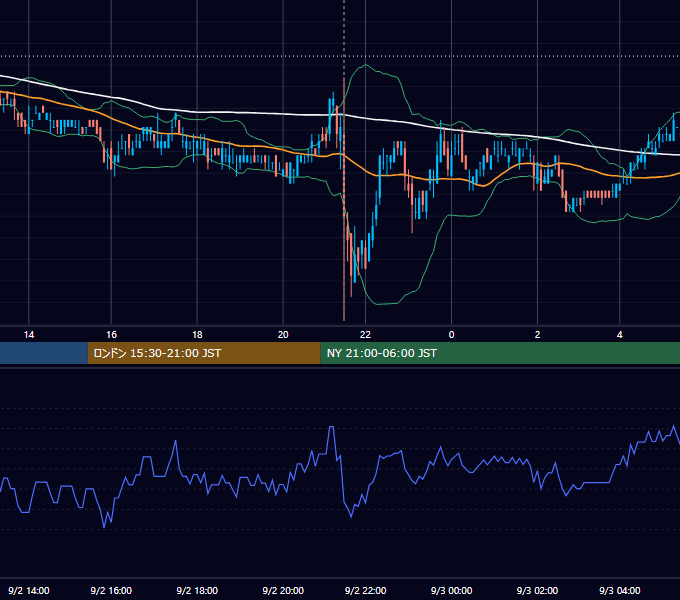Click the 9/3 00:00 label on indicator axis
Viewport: 680px width, 600px height.
(451, 590)
